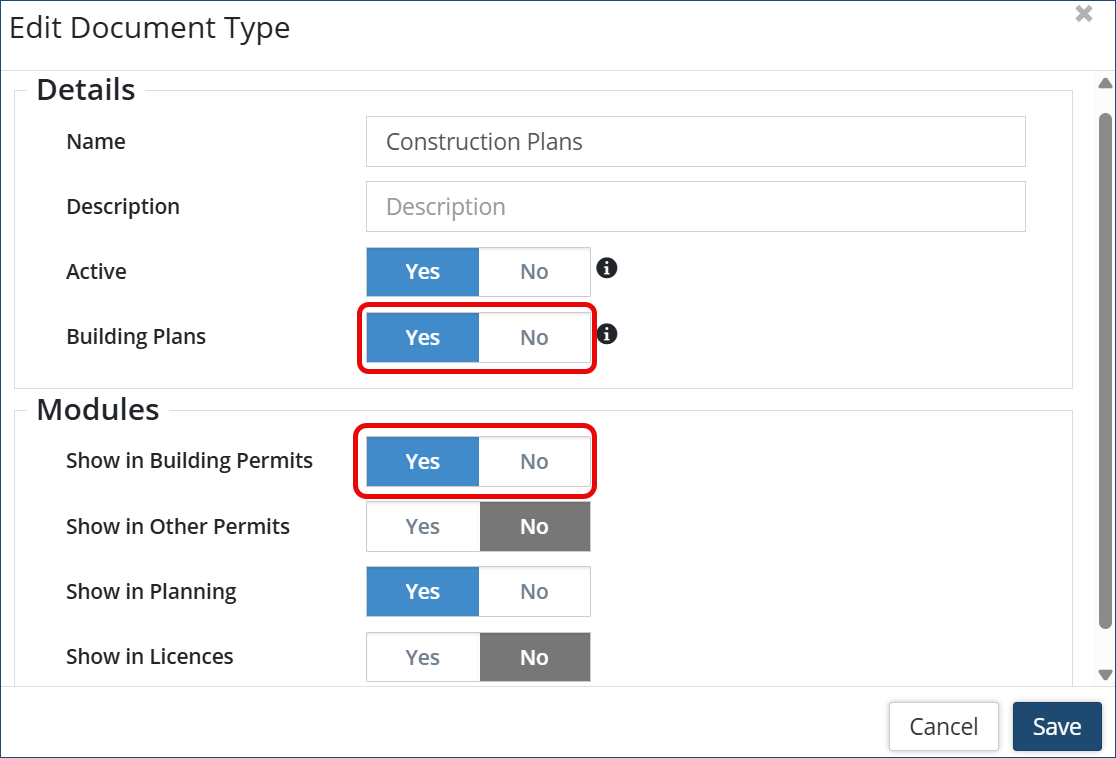
Task: Click the Description text field
Action: tap(695, 207)
